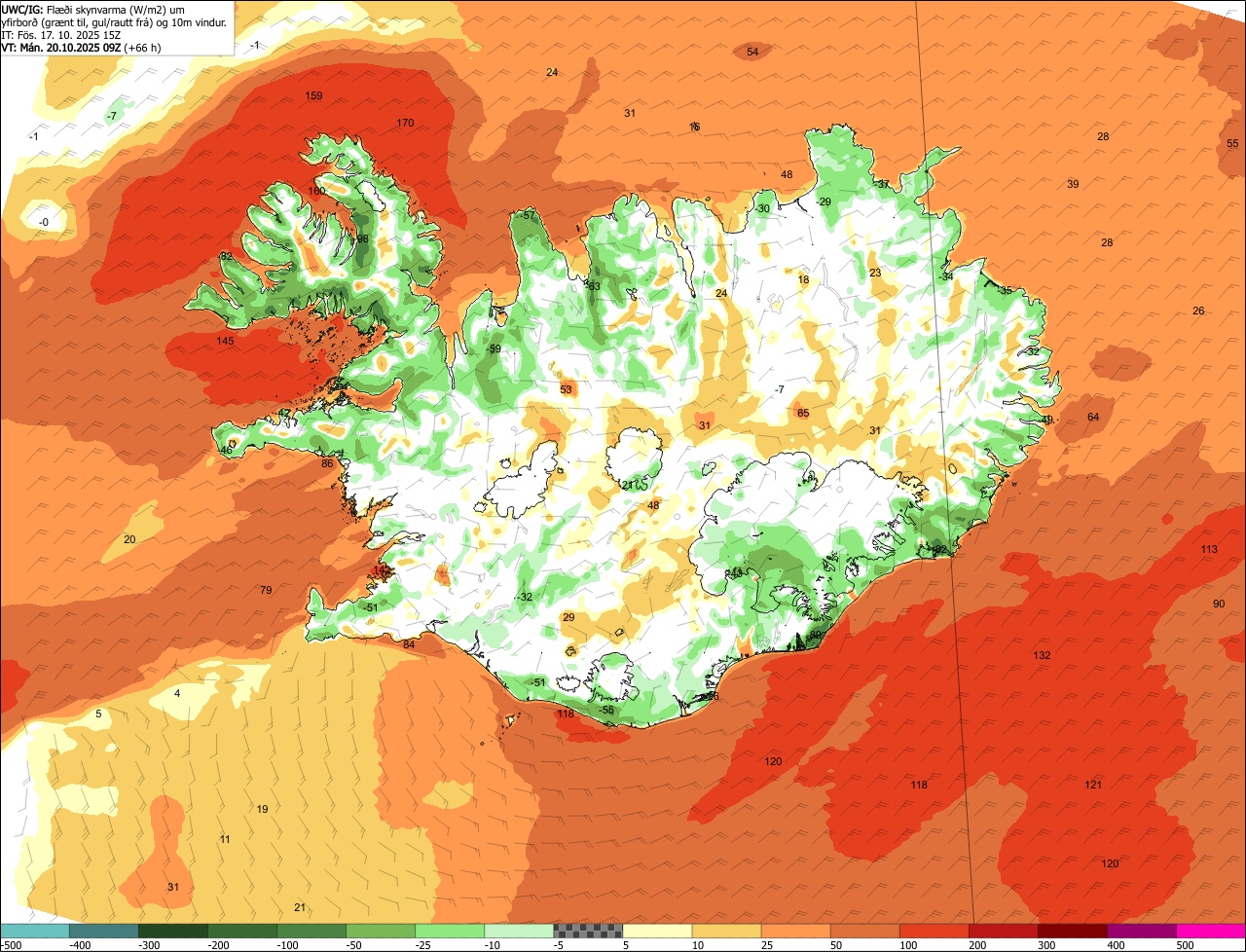
Task: Click the map value 54
Action: click(752, 52)
